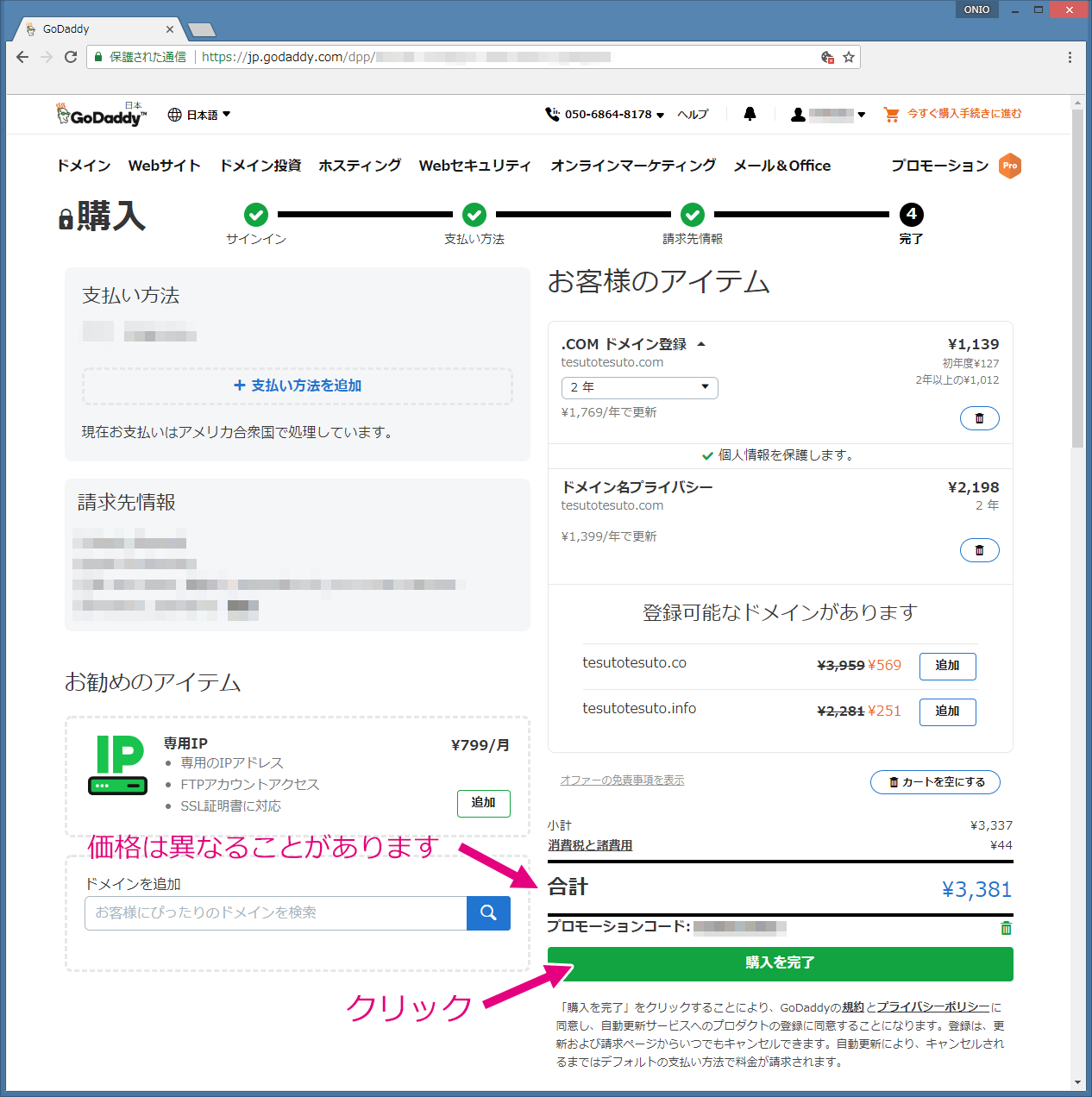The height and width of the screenshot is (1097, 1092).
Task: Open the Webセキュリティ menu
Action: coord(474,166)
